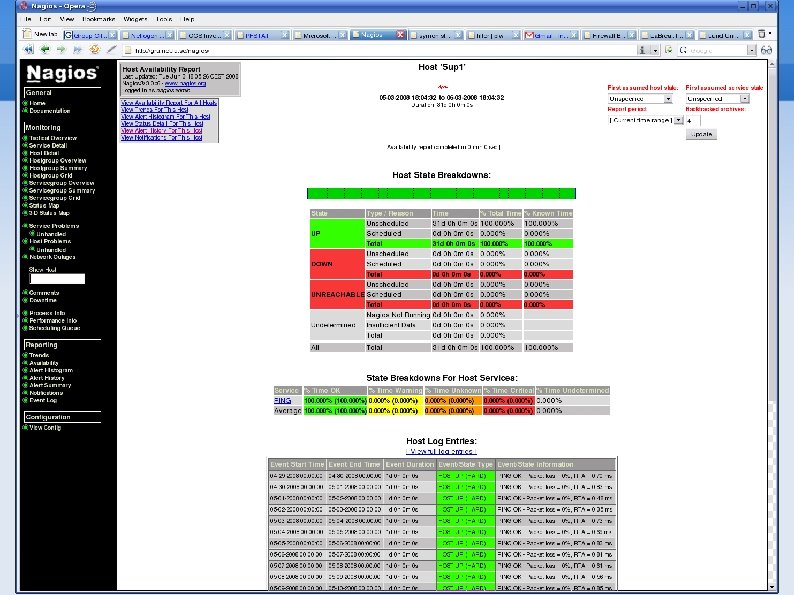The image size is (794, 595).
Task: Open View Availability Report For All Hosts link
Action: [x=169, y=102]
